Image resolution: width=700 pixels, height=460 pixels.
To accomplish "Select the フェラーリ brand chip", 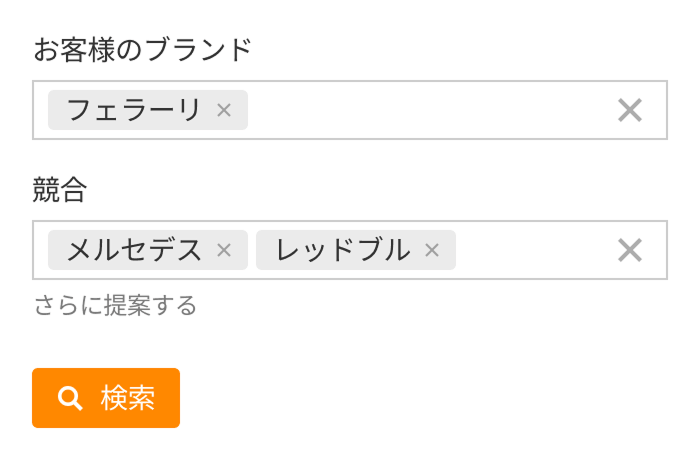I will 134,110.
